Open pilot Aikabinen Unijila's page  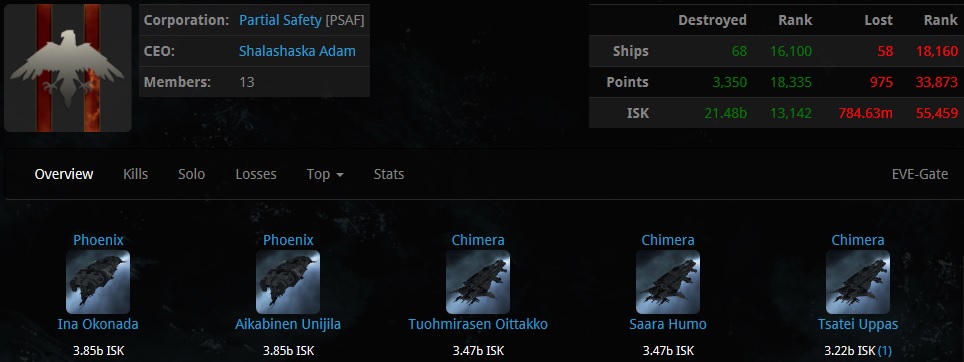(x=288, y=325)
